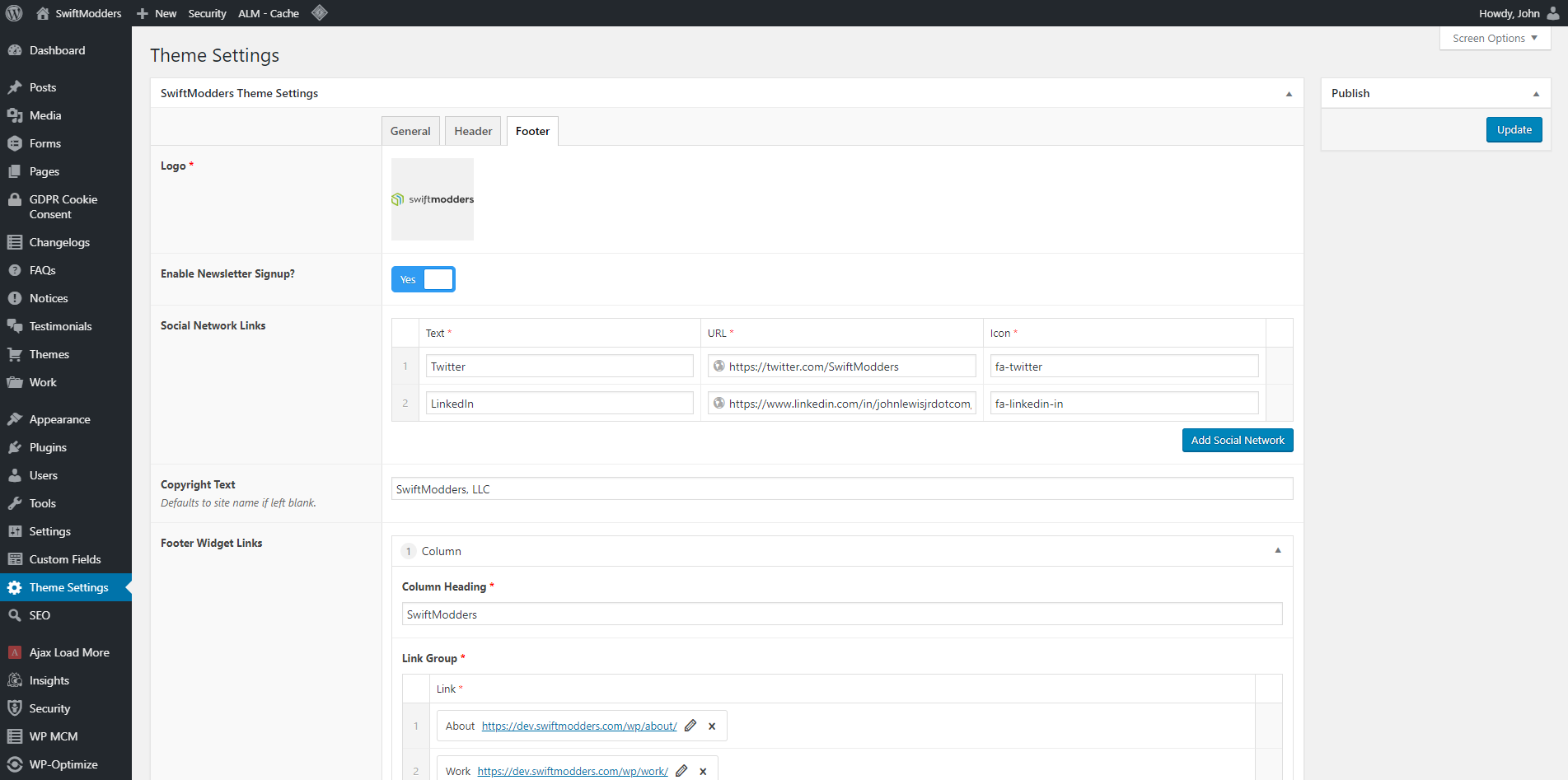Open WP-Optimize in the sidebar
1568x780 pixels.
pyautogui.click(x=63, y=764)
